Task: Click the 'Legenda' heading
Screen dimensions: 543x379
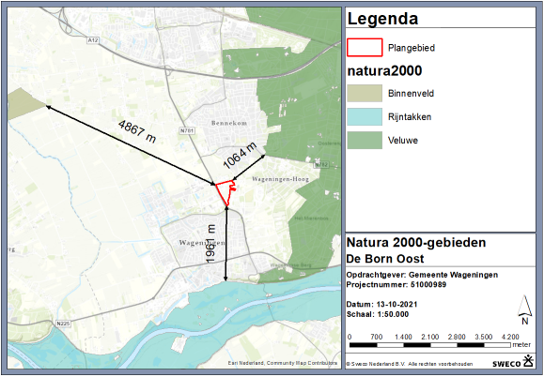Action: tap(382, 19)
